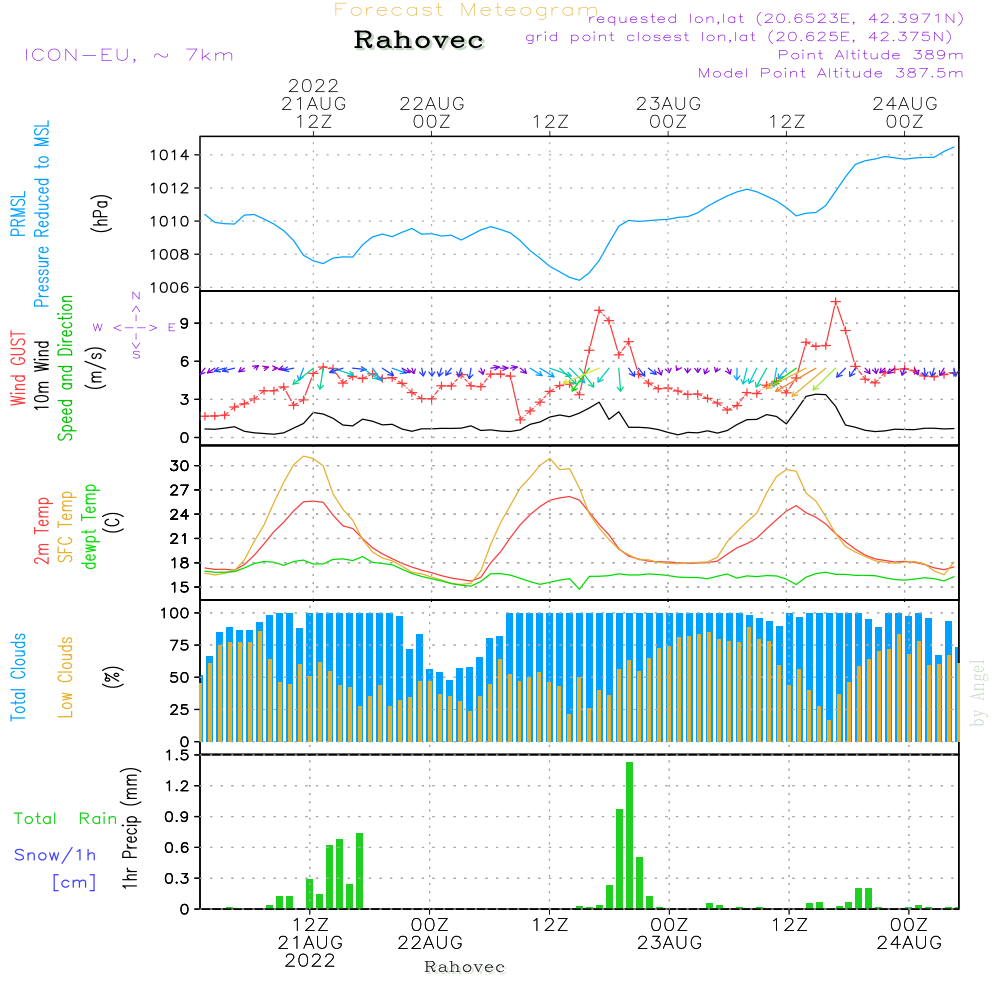Click the grid point closest lon,lat text
Screen dimensions: 1000x1000
tap(739, 37)
